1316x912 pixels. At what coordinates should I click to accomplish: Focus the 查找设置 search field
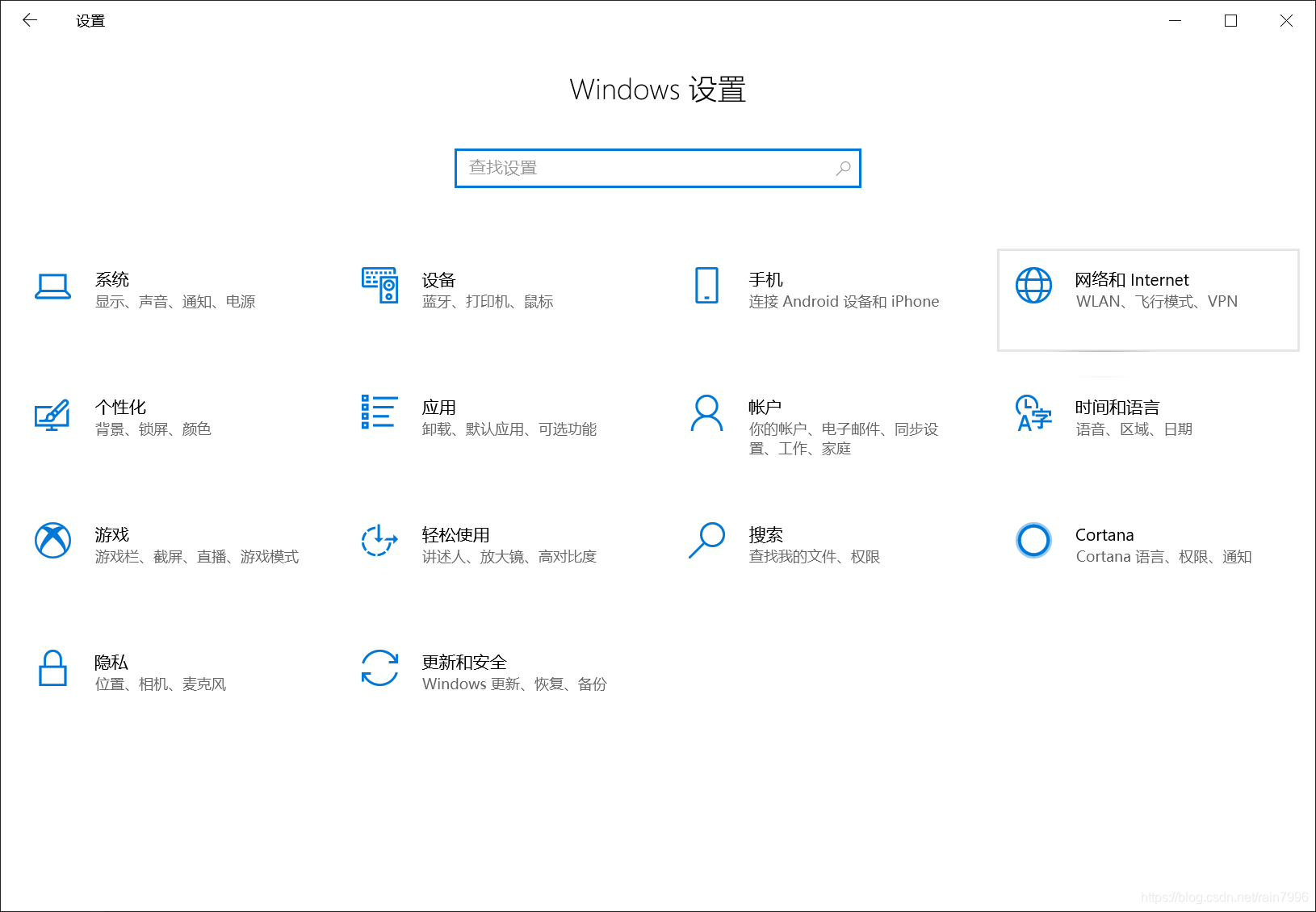(x=658, y=168)
